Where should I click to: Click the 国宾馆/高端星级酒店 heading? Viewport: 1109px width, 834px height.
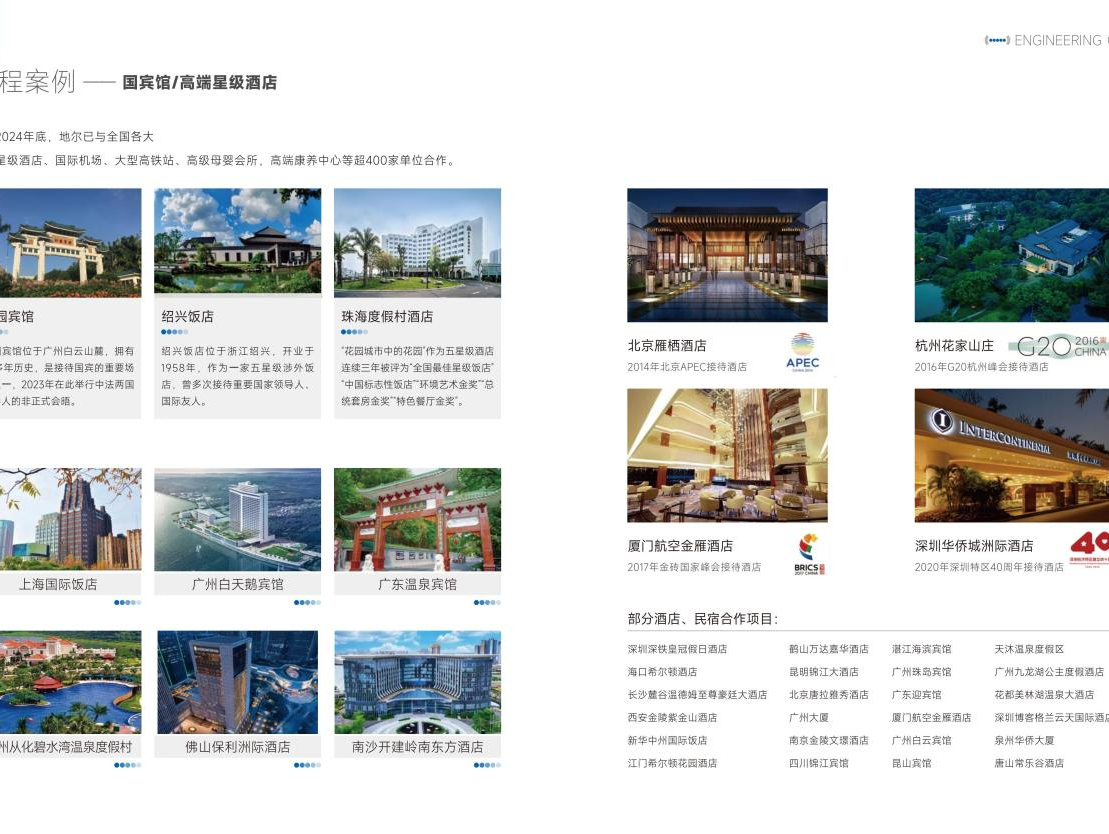click(x=199, y=83)
